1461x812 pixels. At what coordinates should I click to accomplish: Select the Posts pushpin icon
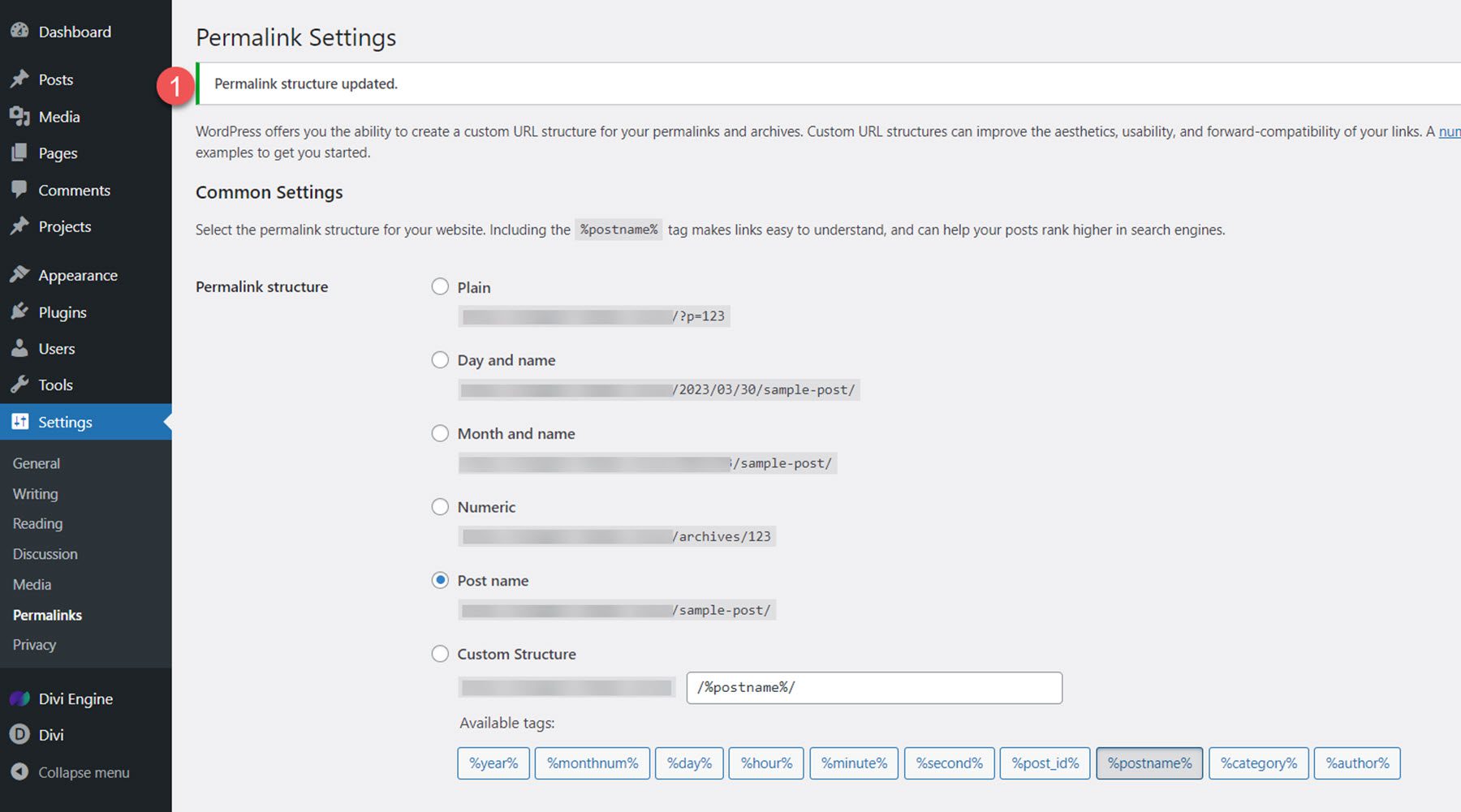(19, 79)
